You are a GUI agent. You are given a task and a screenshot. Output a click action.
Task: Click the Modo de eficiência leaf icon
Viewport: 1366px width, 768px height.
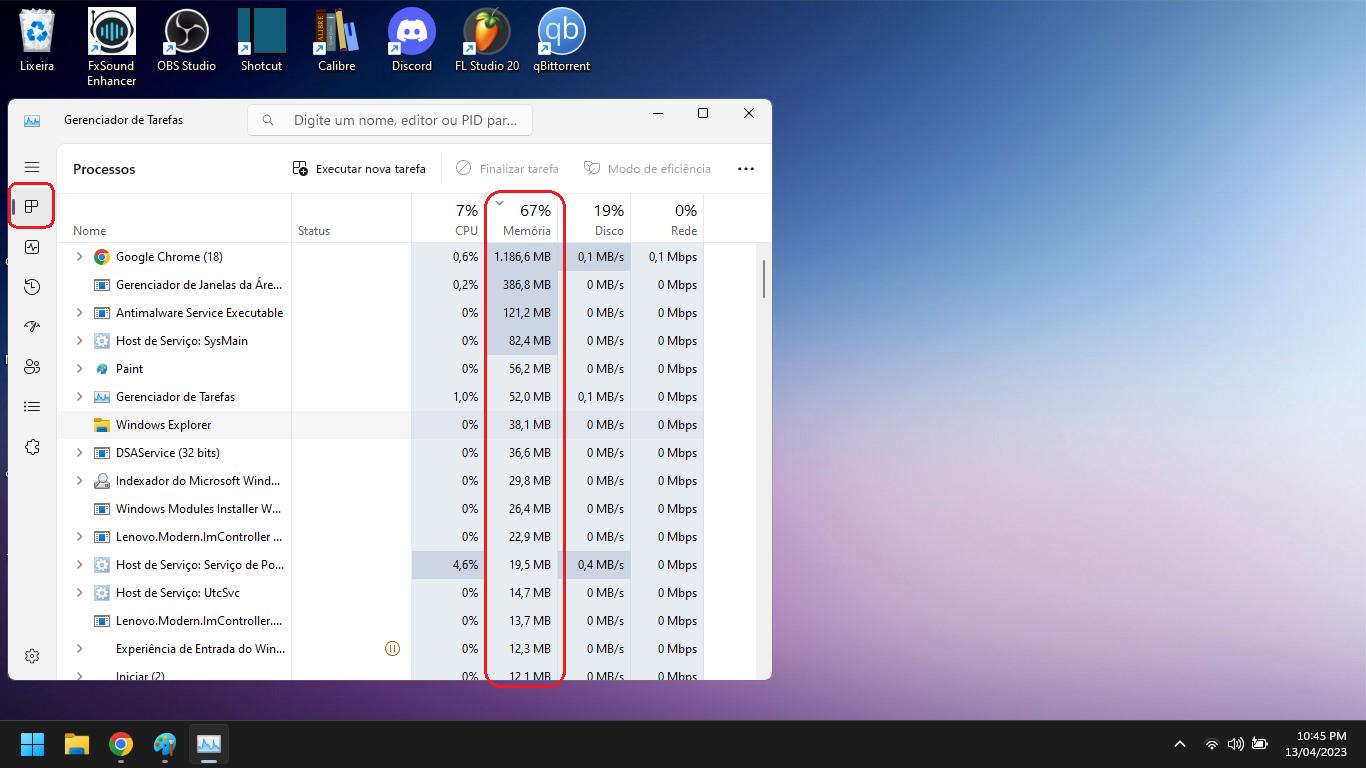(590, 168)
